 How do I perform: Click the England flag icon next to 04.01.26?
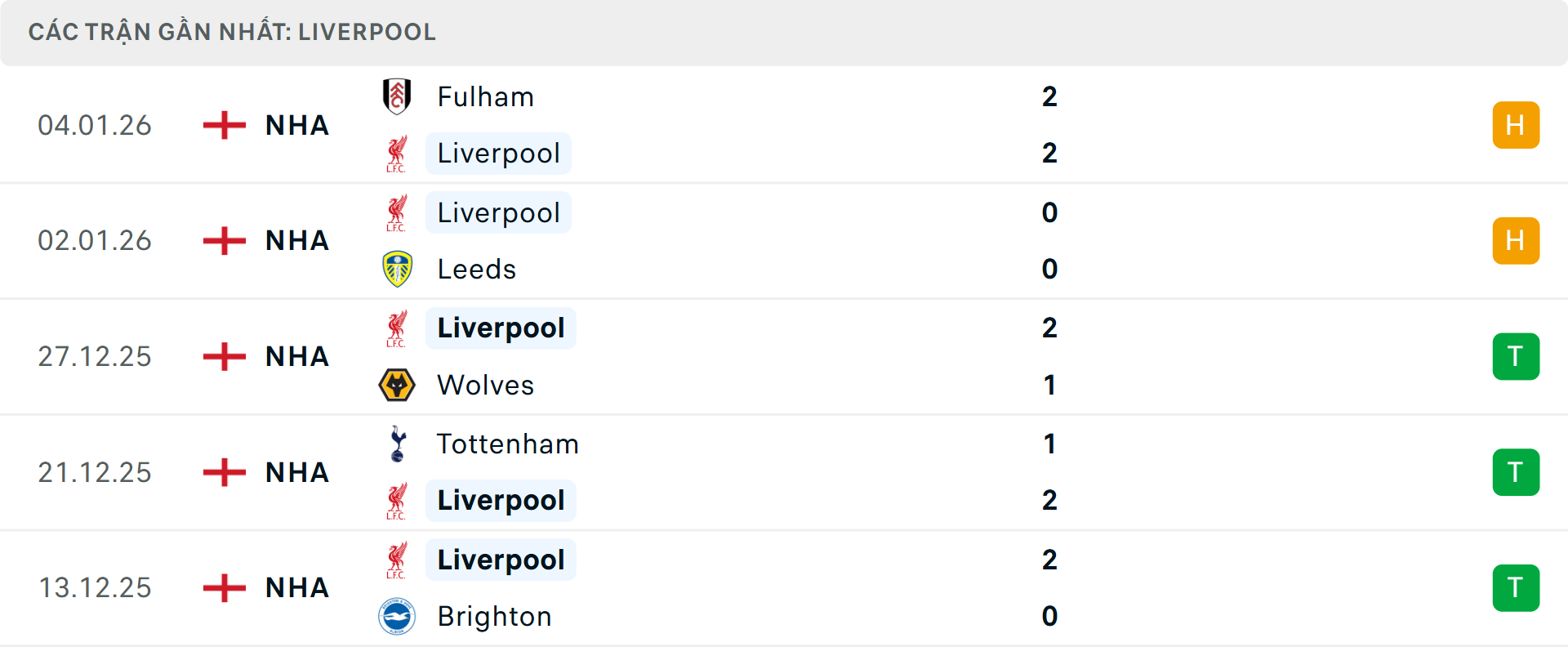tap(222, 125)
